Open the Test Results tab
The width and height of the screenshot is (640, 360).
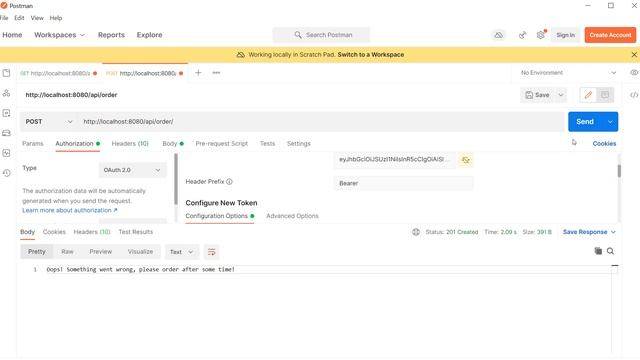(x=136, y=232)
